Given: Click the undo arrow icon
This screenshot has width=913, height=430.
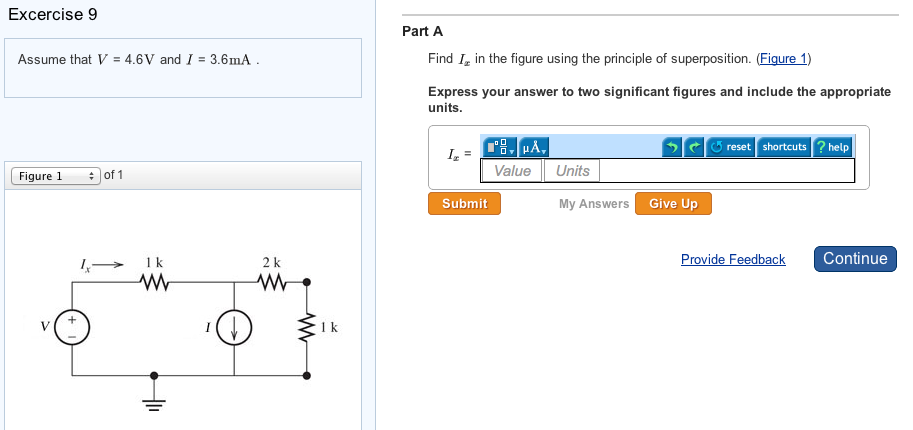Looking at the screenshot, I should coord(674,147).
